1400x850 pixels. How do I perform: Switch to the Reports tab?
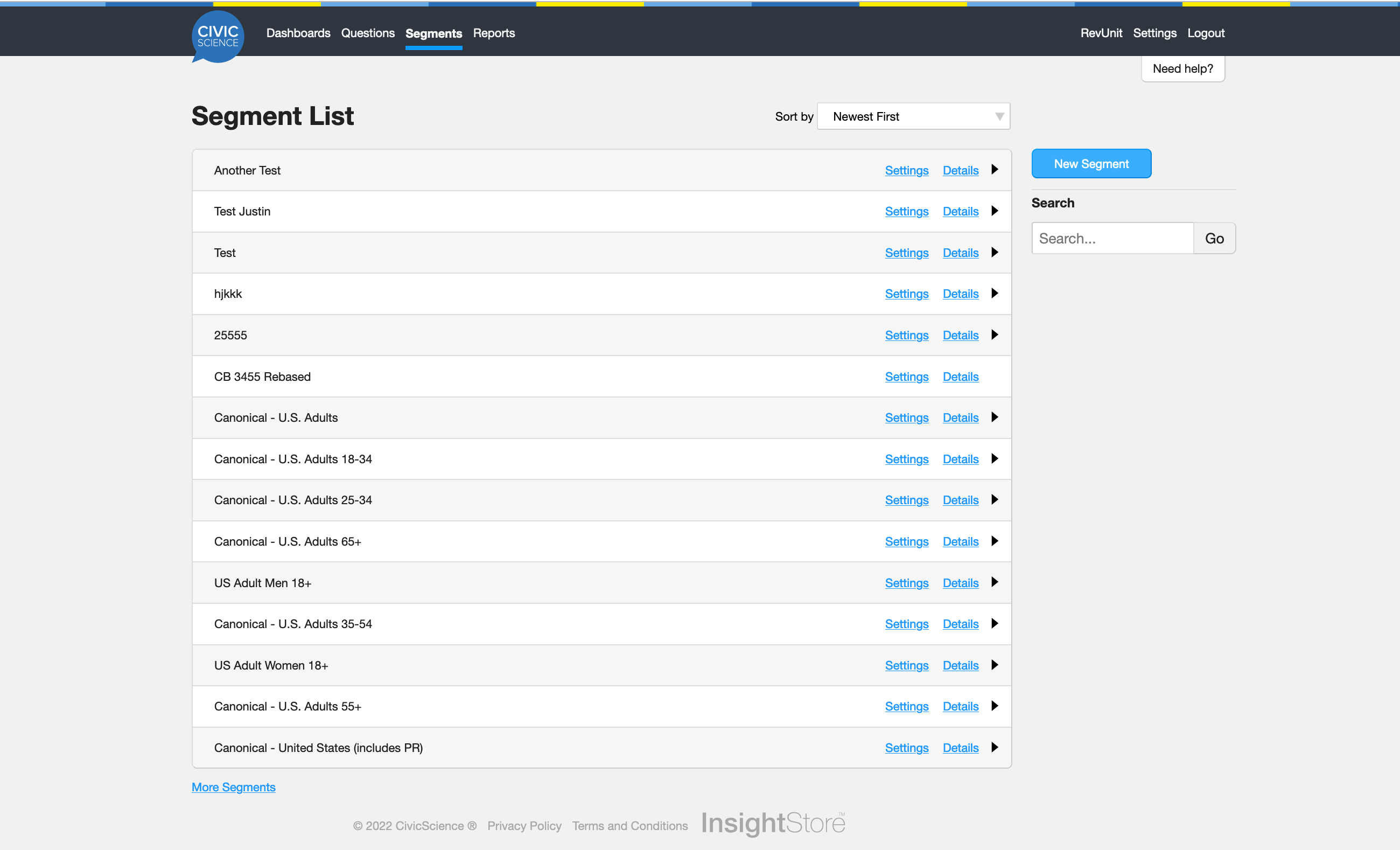tap(493, 33)
